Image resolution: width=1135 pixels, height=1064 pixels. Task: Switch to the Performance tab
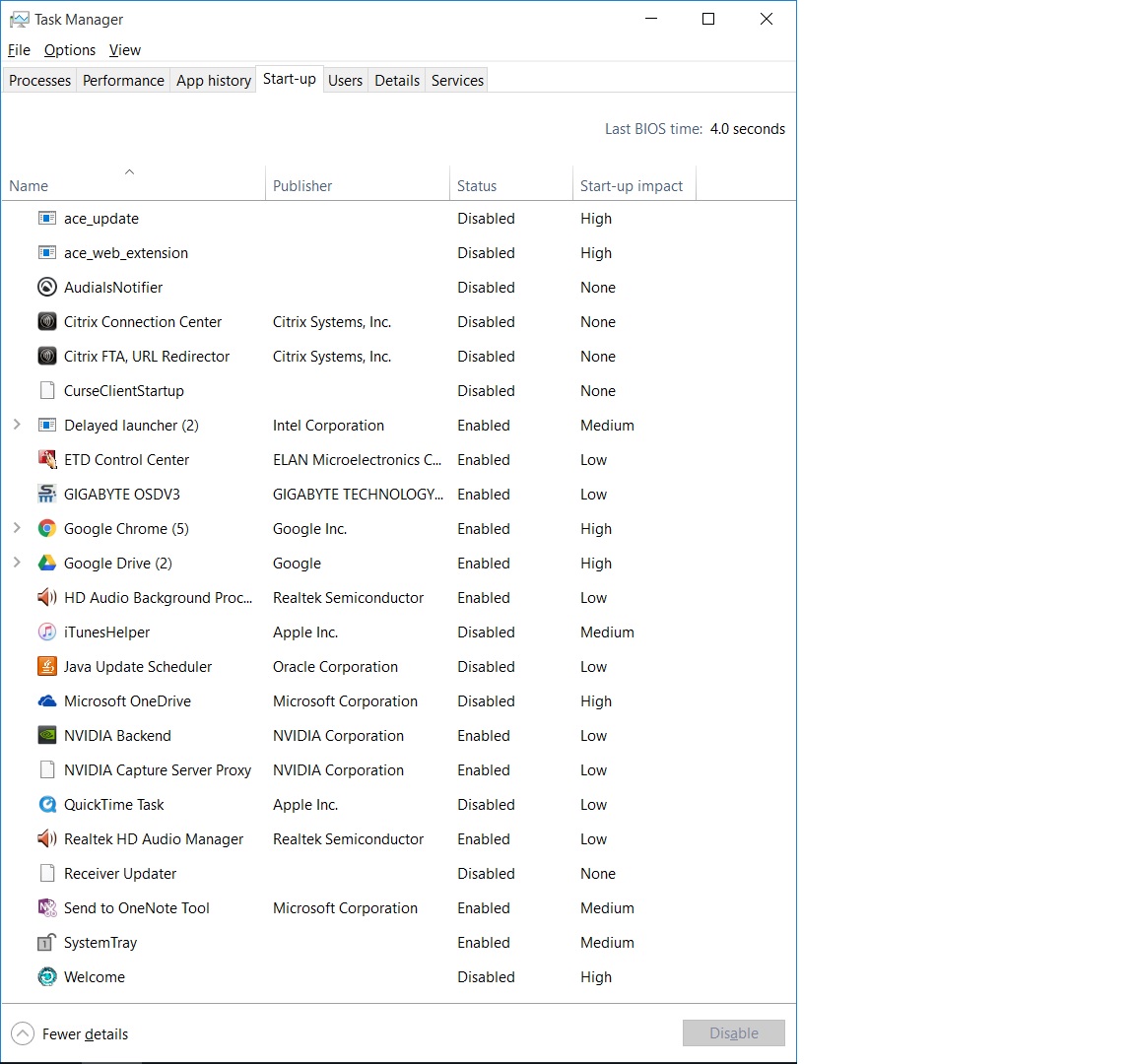(x=123, y=81)
